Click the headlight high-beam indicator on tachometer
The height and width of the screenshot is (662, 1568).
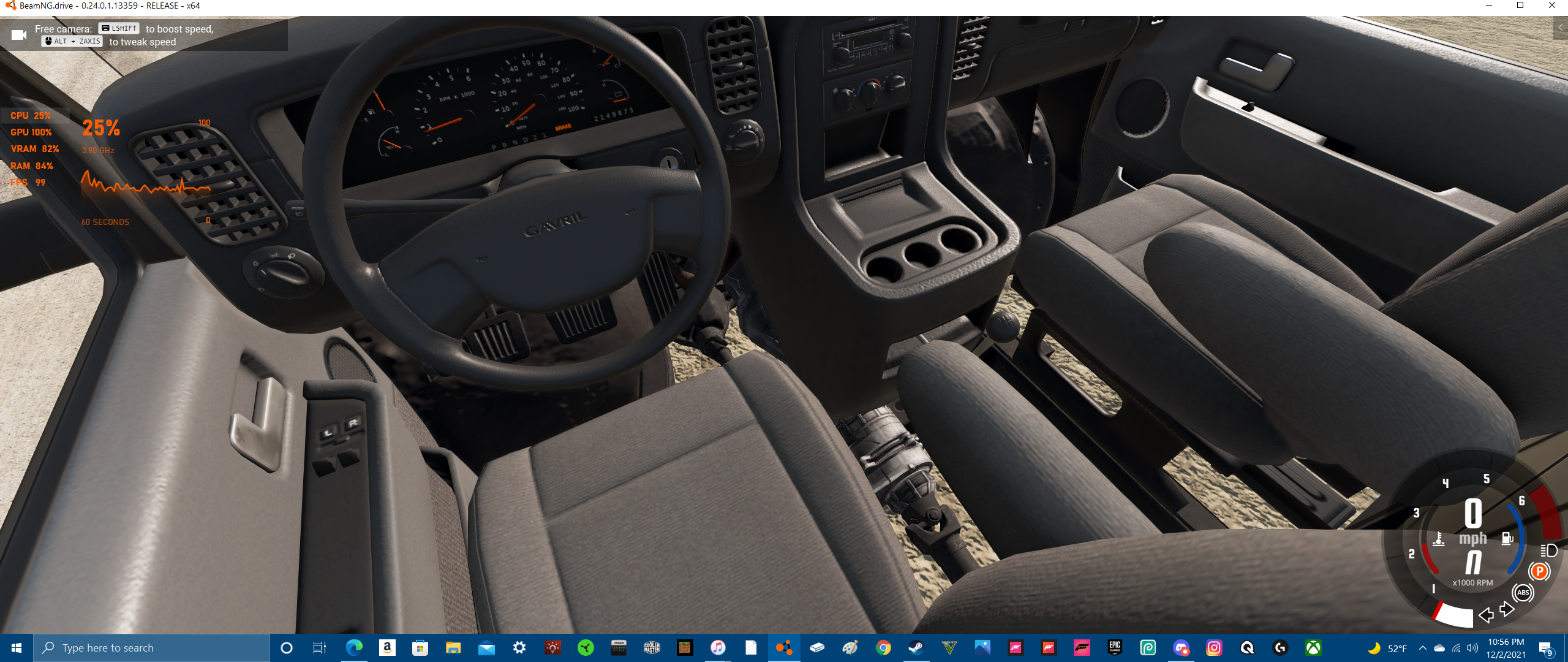click(x=1548, y=550)
